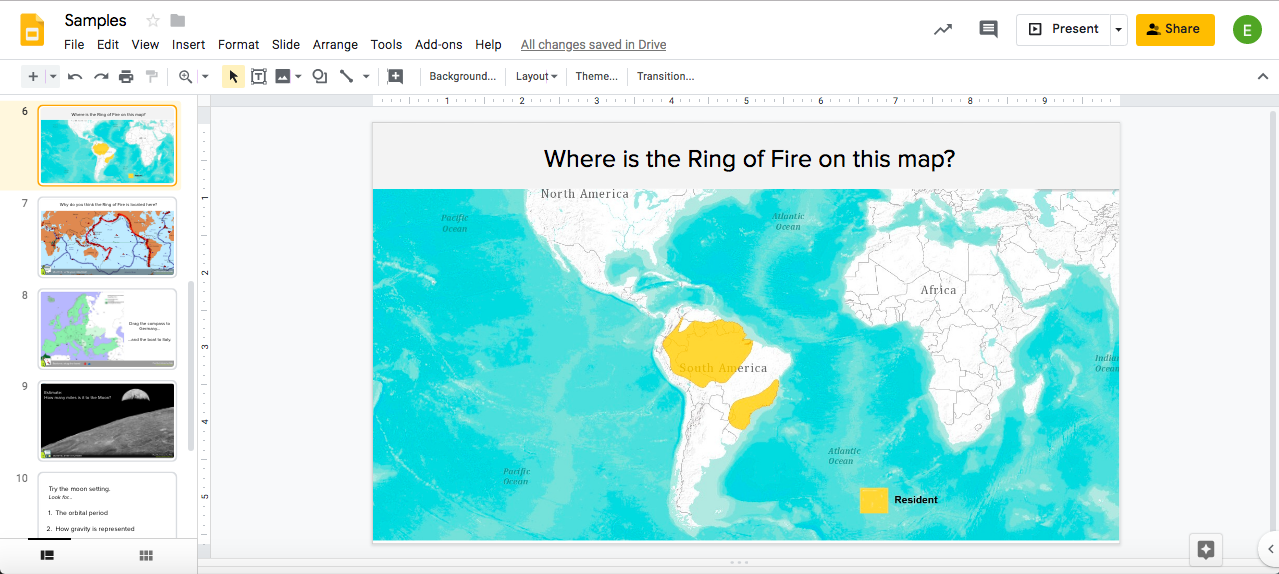
Task: Open the Present options dropdown arrow
Action: pos(1118,29)
